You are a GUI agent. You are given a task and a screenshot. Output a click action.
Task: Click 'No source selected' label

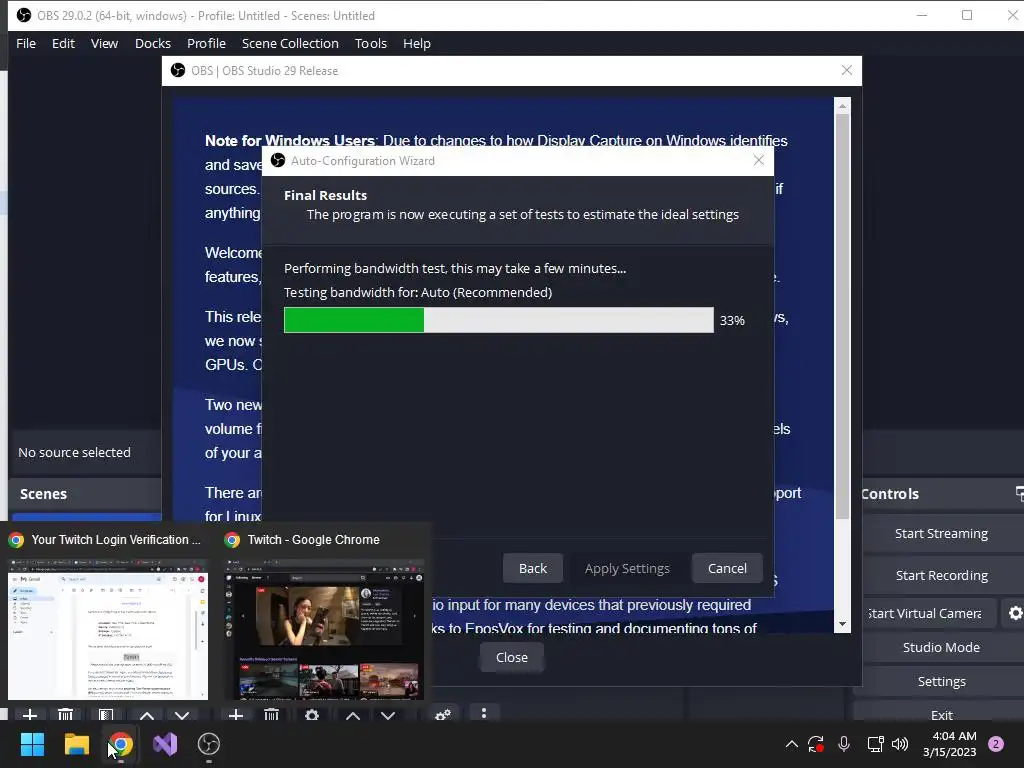(x=74, y=452)
